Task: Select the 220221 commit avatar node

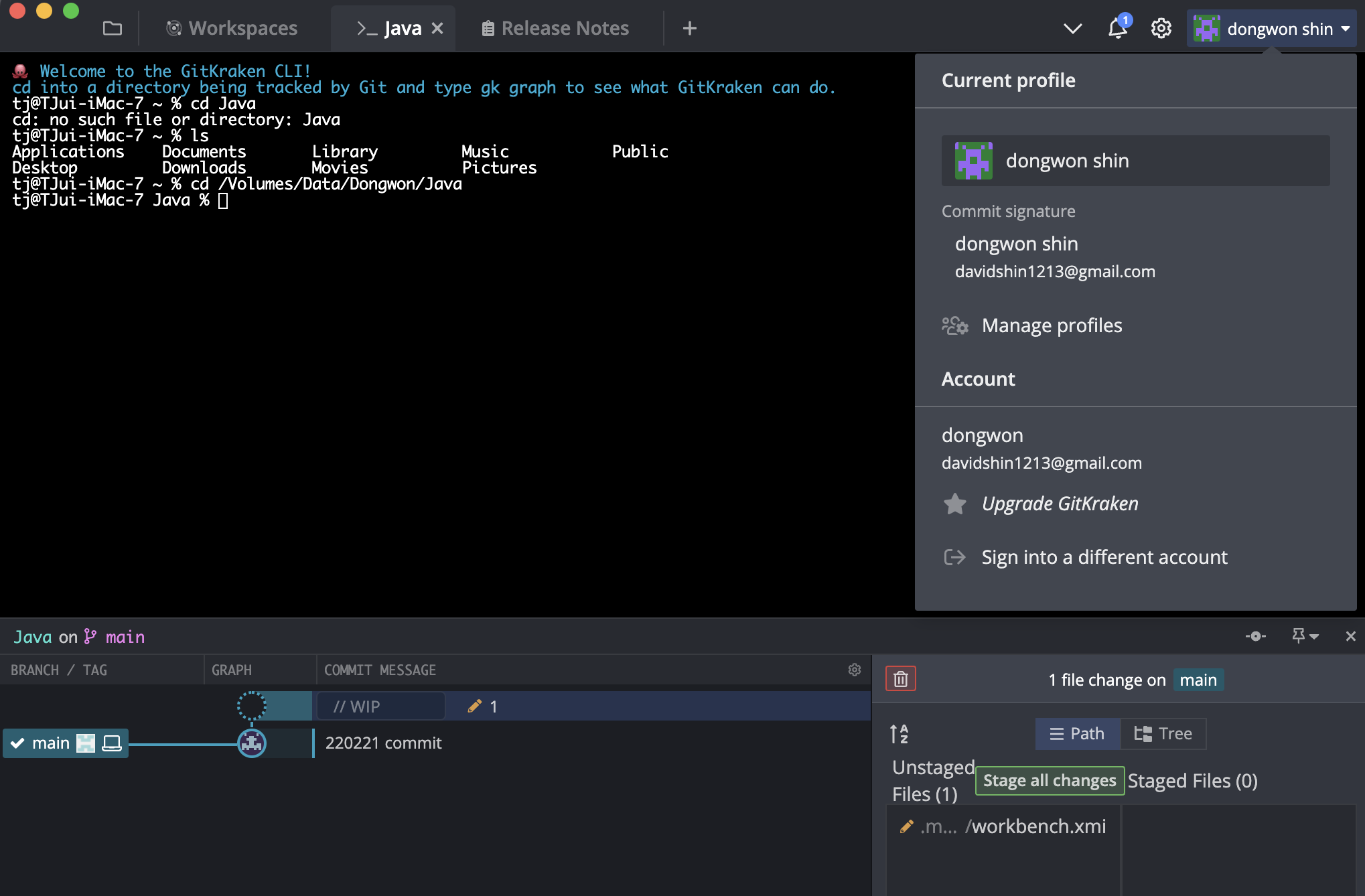Action: tap(252, 743)
